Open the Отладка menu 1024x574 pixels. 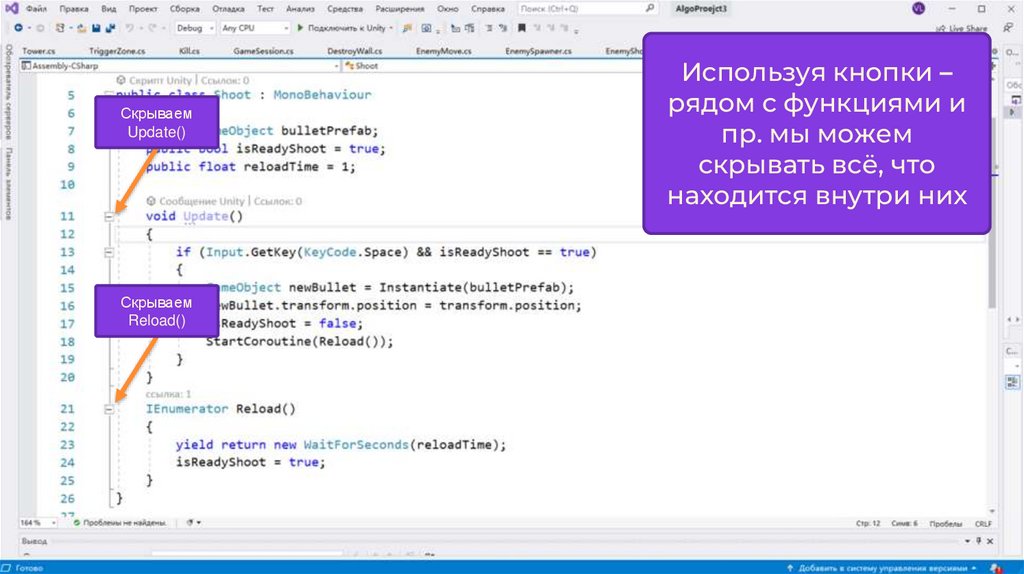[229, 8]
